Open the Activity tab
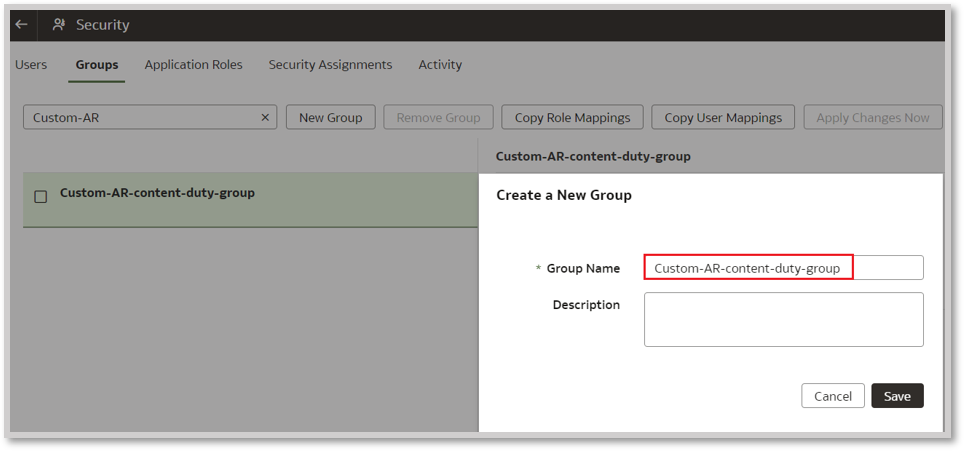 (x=440, y=65)
